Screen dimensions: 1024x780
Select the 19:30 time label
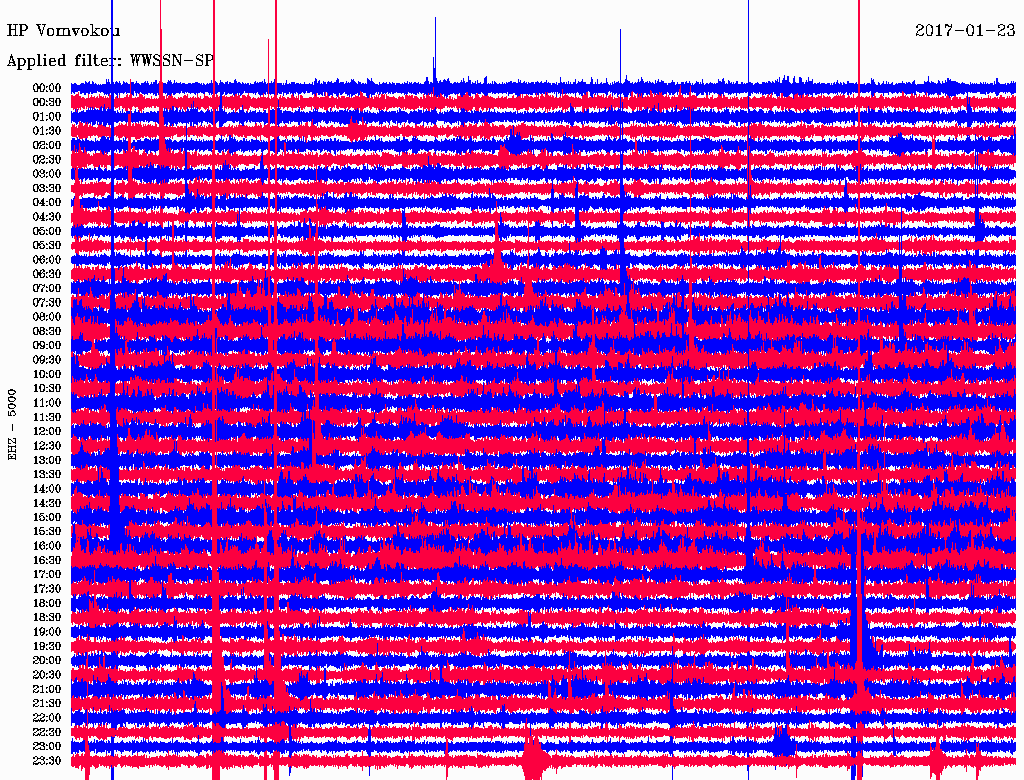pos(47,646)
